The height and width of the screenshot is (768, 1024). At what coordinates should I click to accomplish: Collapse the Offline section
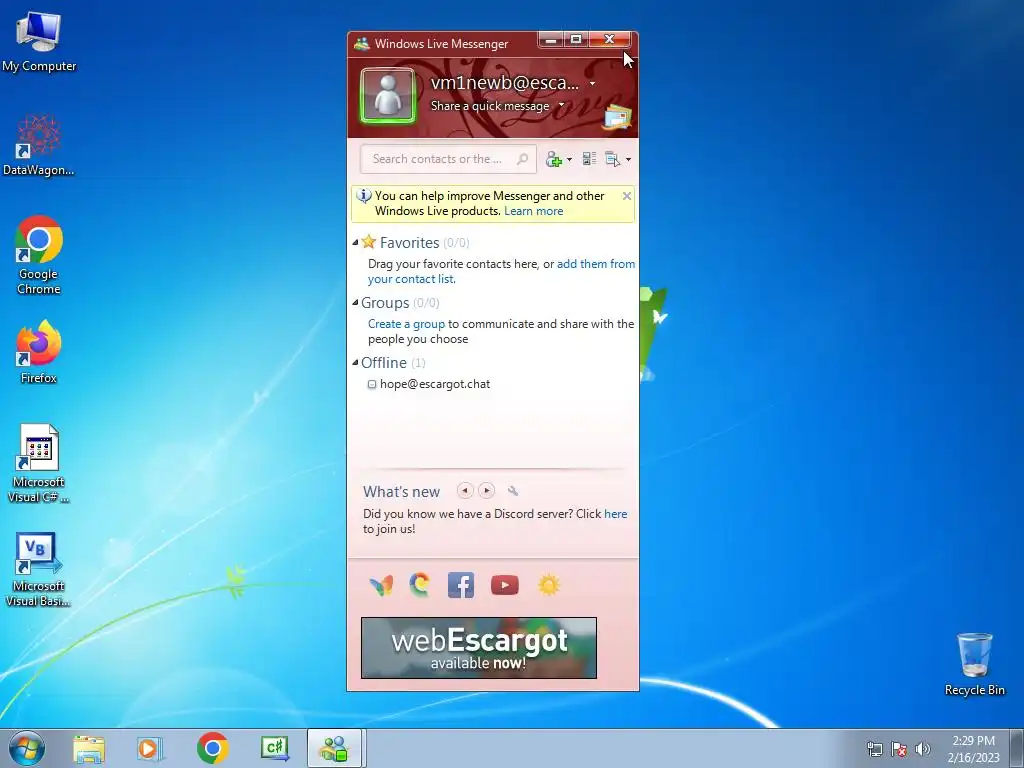(x=355, y=362)
